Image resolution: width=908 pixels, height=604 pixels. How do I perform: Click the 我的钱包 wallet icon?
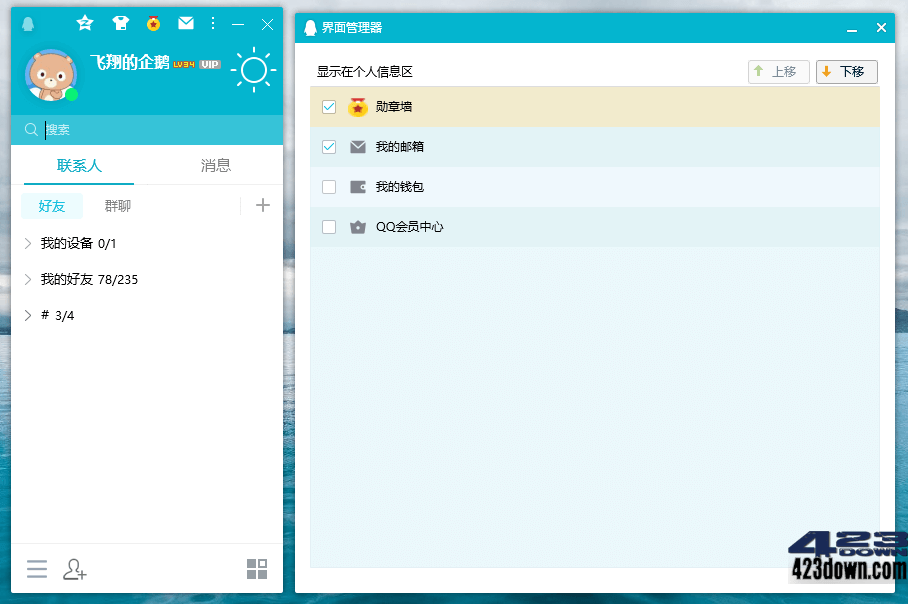[x=358, y=187]
